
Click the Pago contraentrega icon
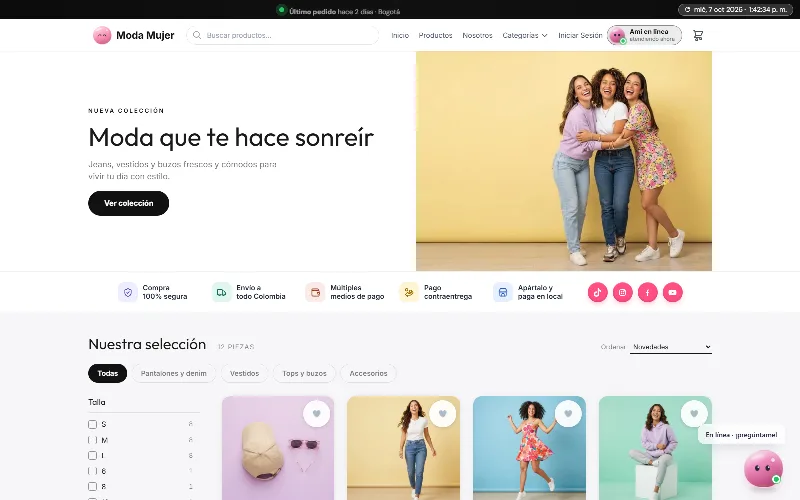pyautogui.click(x=409, y=292)
